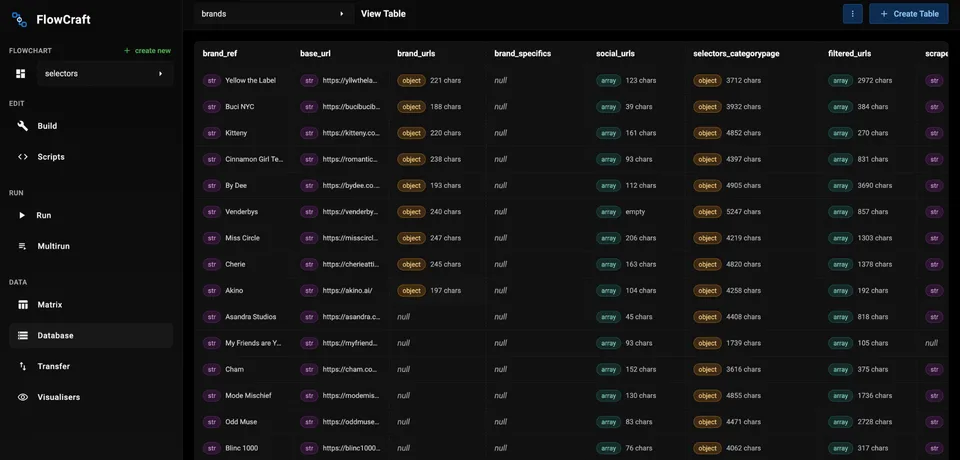Click the brand_specifics column header
Viewport: 960px width, 460px height.
pyautogui.click(x=522, y=53)
